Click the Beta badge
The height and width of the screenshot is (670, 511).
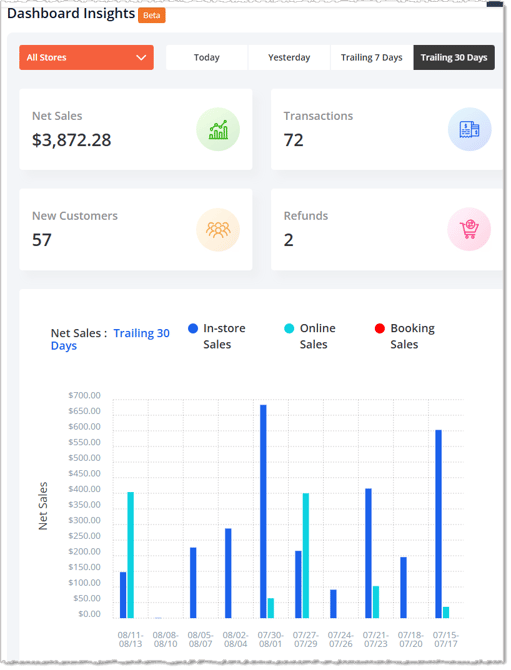152,15
